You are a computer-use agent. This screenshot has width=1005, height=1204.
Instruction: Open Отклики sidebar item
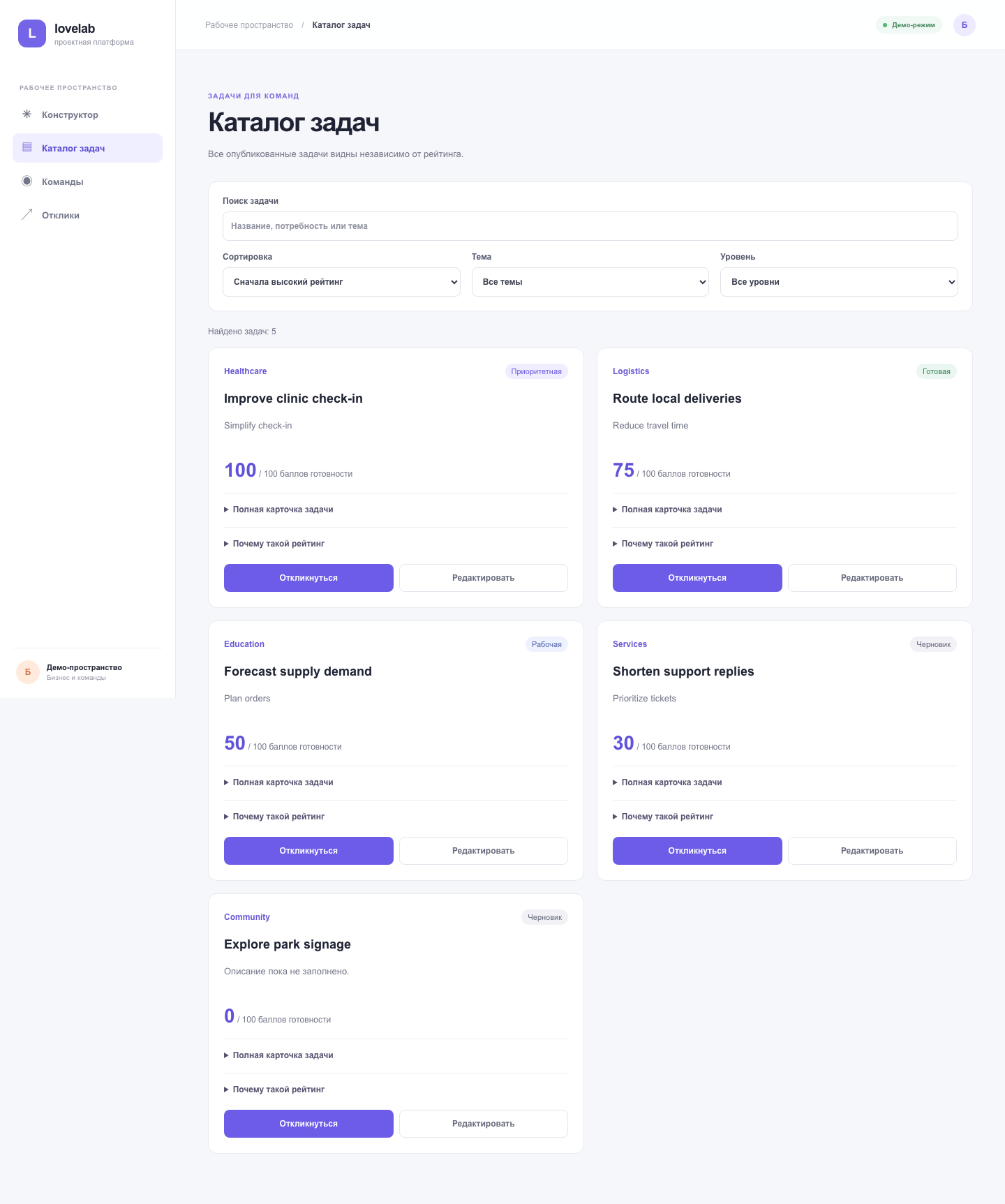87,215
